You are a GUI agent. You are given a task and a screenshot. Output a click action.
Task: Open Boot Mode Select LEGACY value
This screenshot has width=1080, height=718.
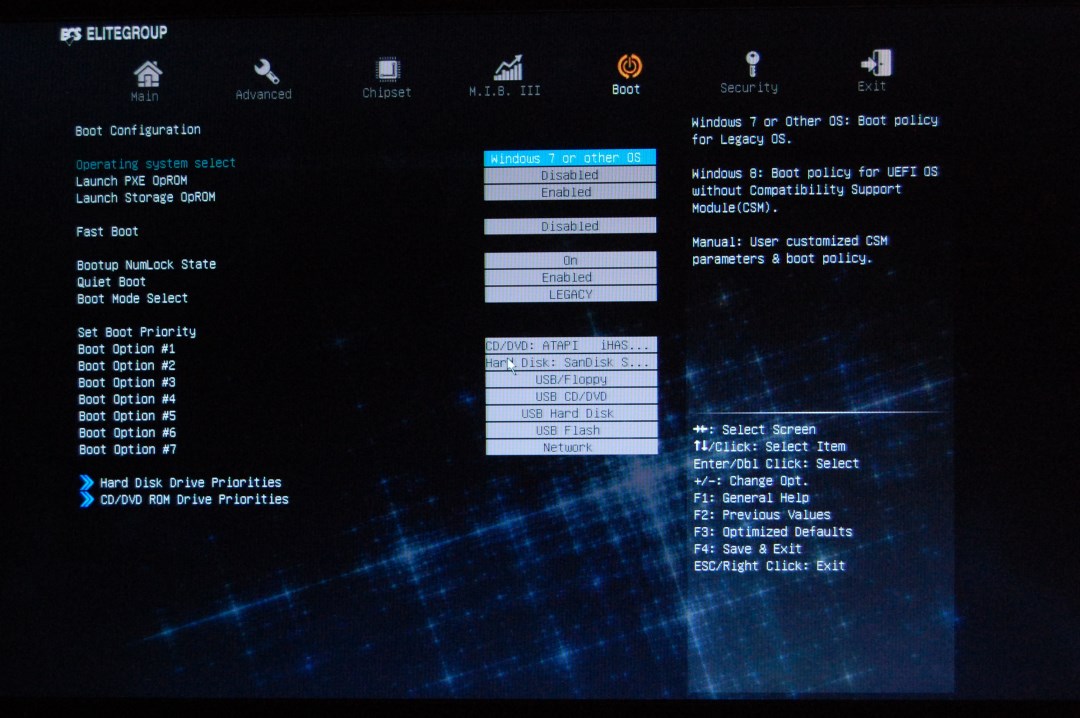(x=571, y=294)
